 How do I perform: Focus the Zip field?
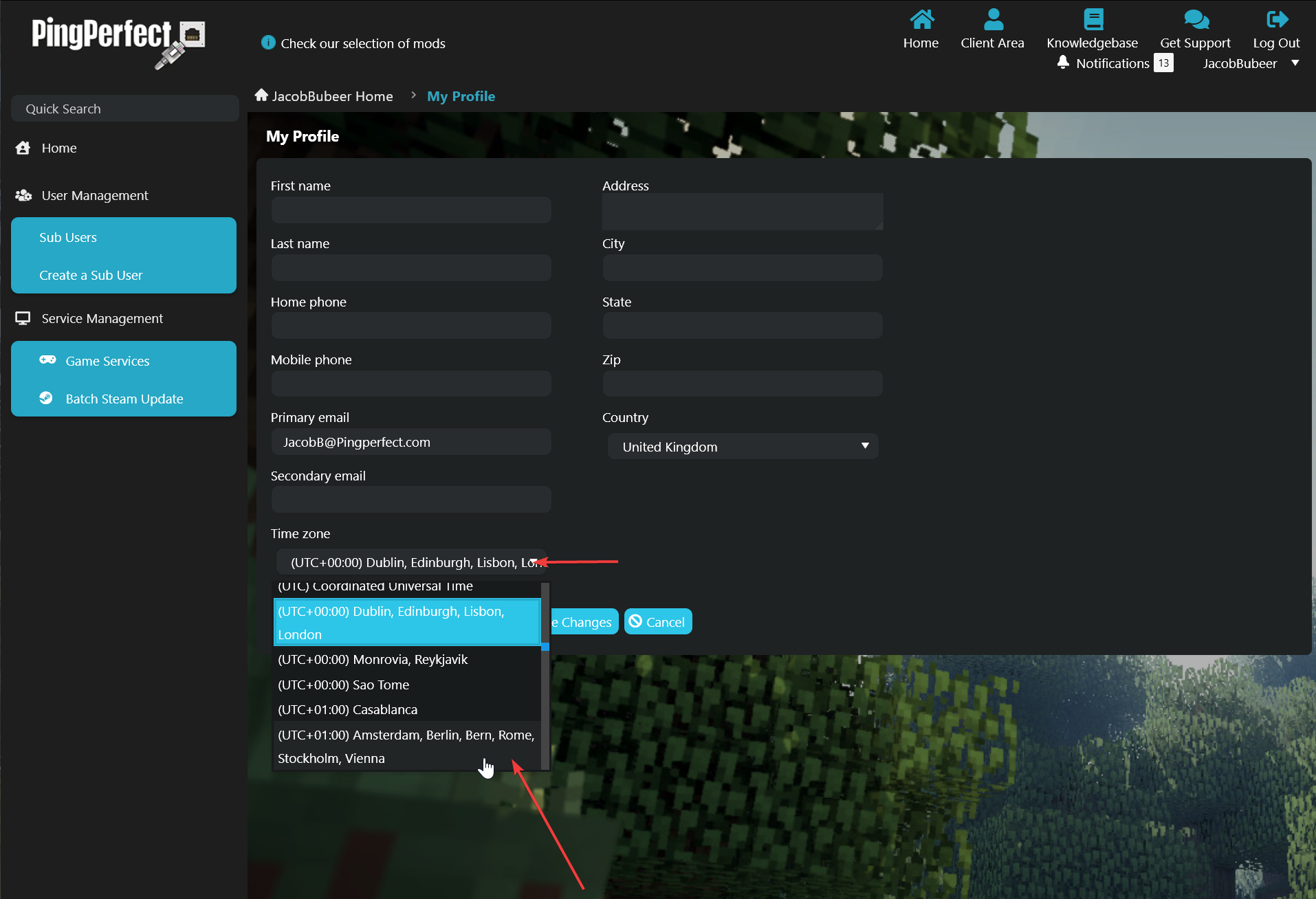point(743,384)
